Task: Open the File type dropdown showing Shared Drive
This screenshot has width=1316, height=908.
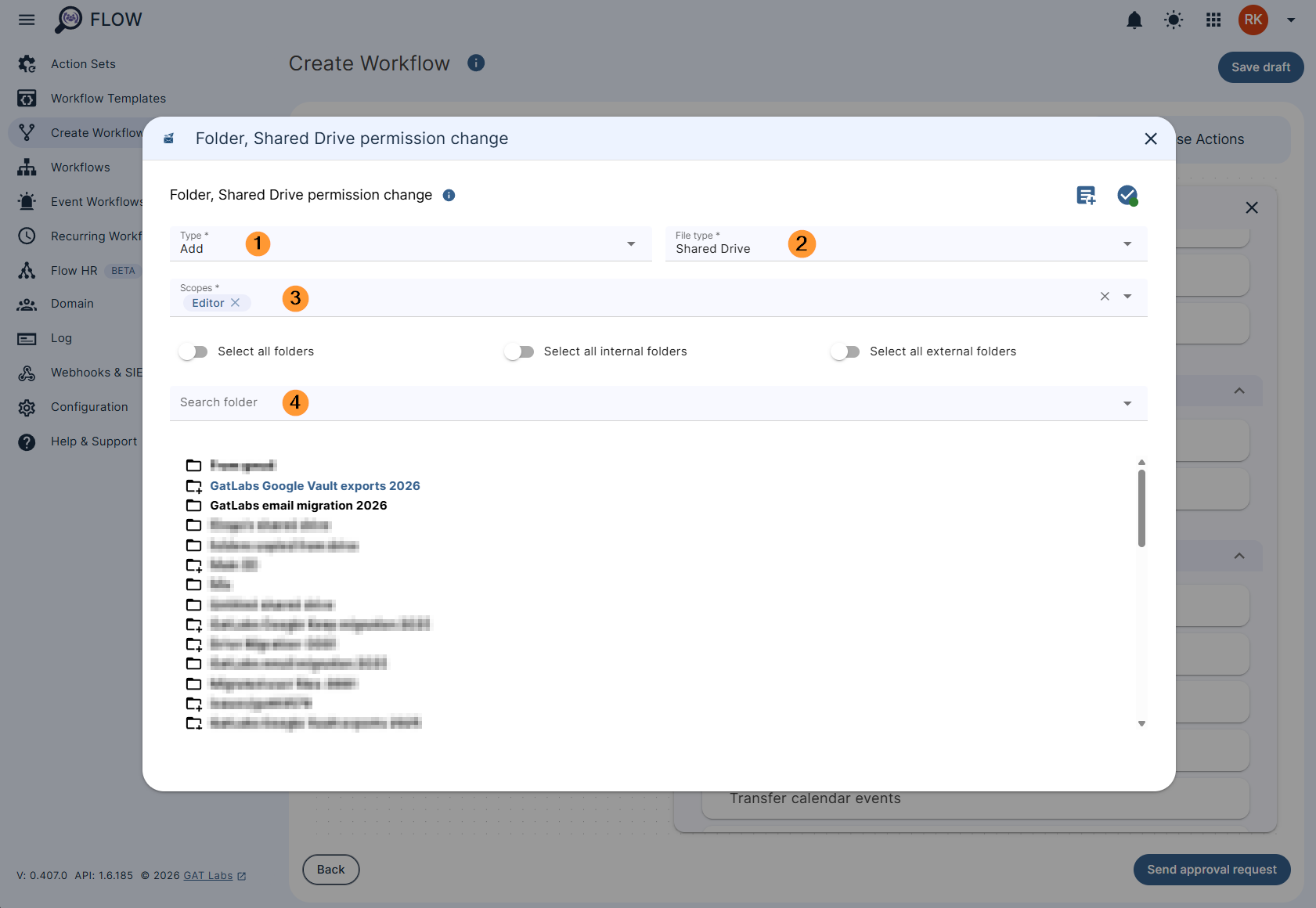Action: click(1127, 243)
